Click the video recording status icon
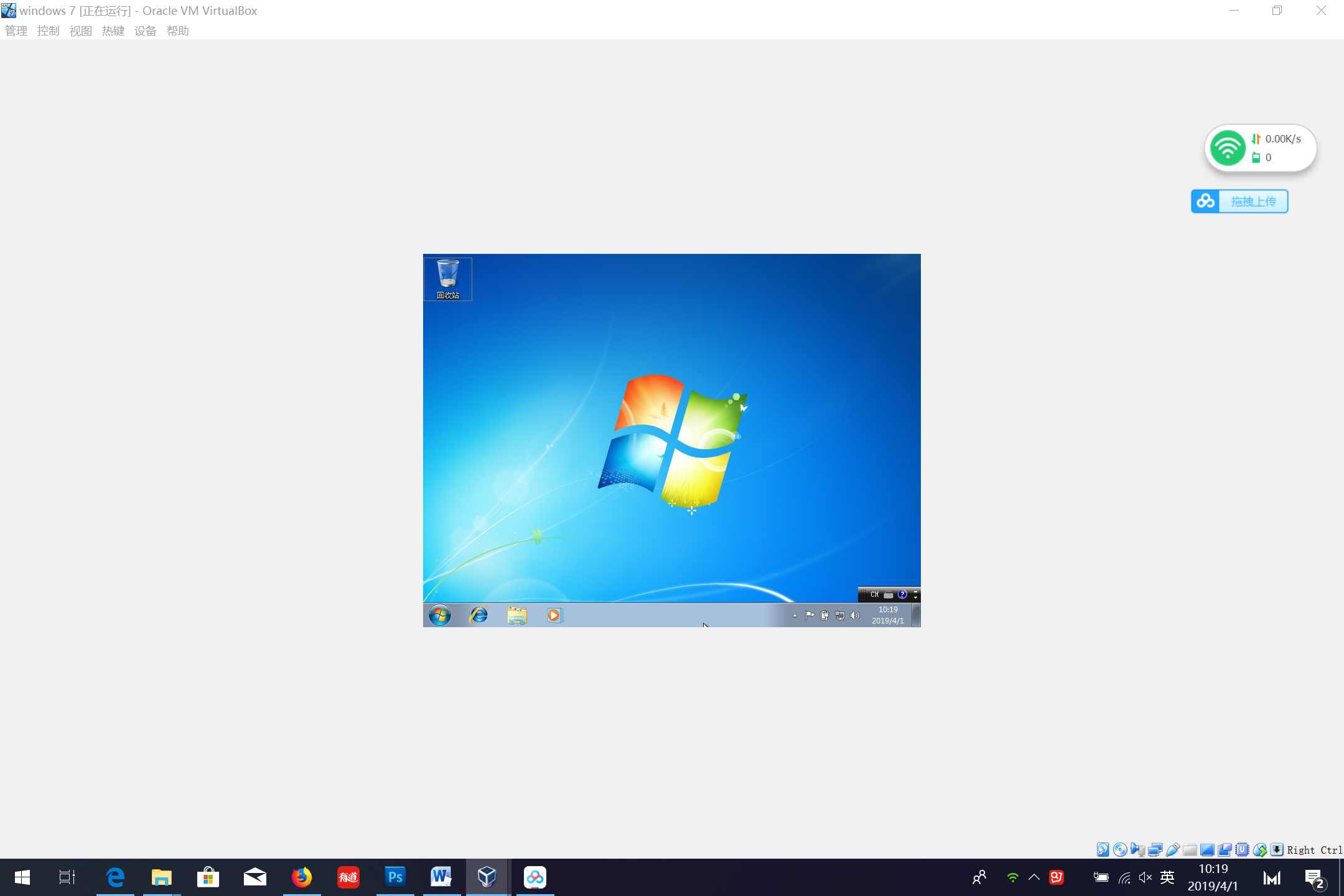 pos(1225,849)
